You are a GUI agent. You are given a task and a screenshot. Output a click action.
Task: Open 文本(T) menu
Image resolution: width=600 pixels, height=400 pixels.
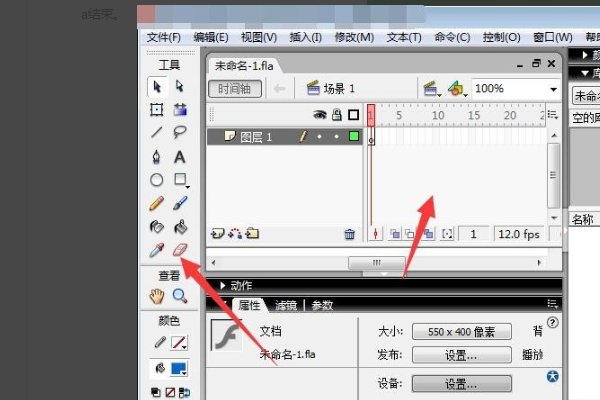tap(404, 37)
